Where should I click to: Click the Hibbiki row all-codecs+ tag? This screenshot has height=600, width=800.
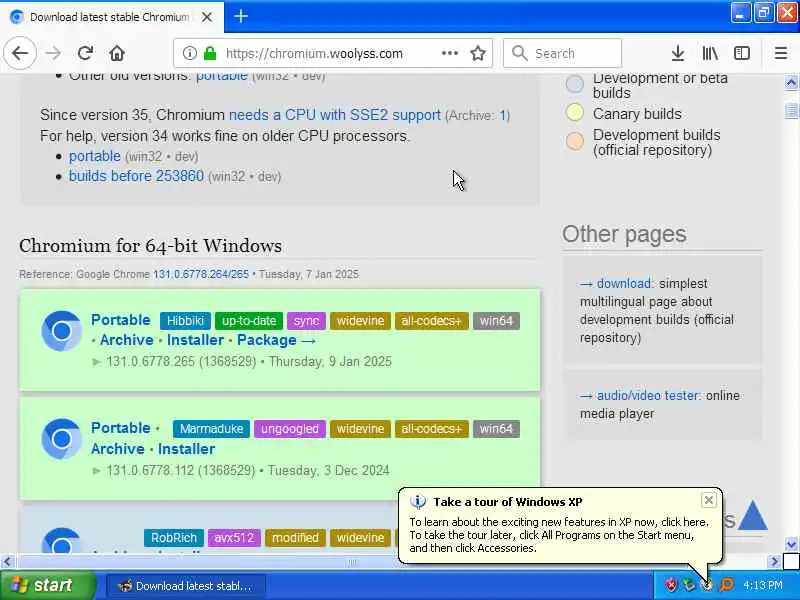click(431, 321)
